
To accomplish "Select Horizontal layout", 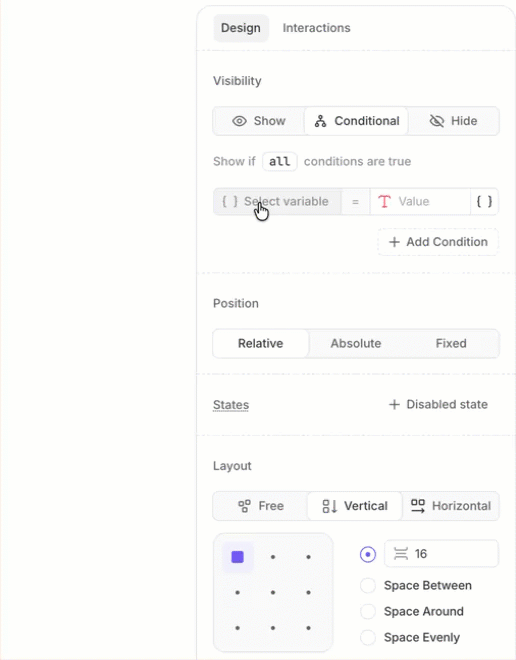I will click(x=451, y=506).
